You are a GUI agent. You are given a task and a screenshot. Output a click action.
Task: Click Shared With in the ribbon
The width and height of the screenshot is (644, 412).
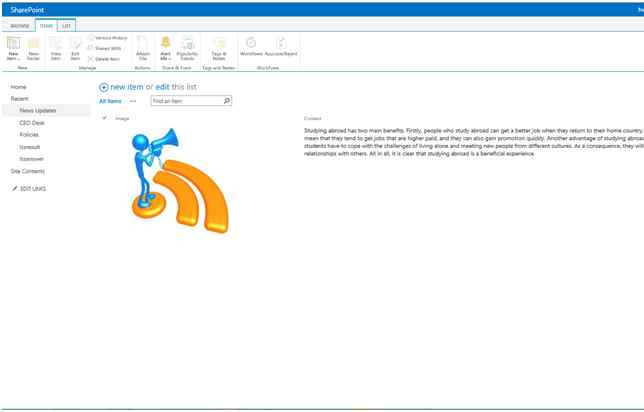pos(105,48)
